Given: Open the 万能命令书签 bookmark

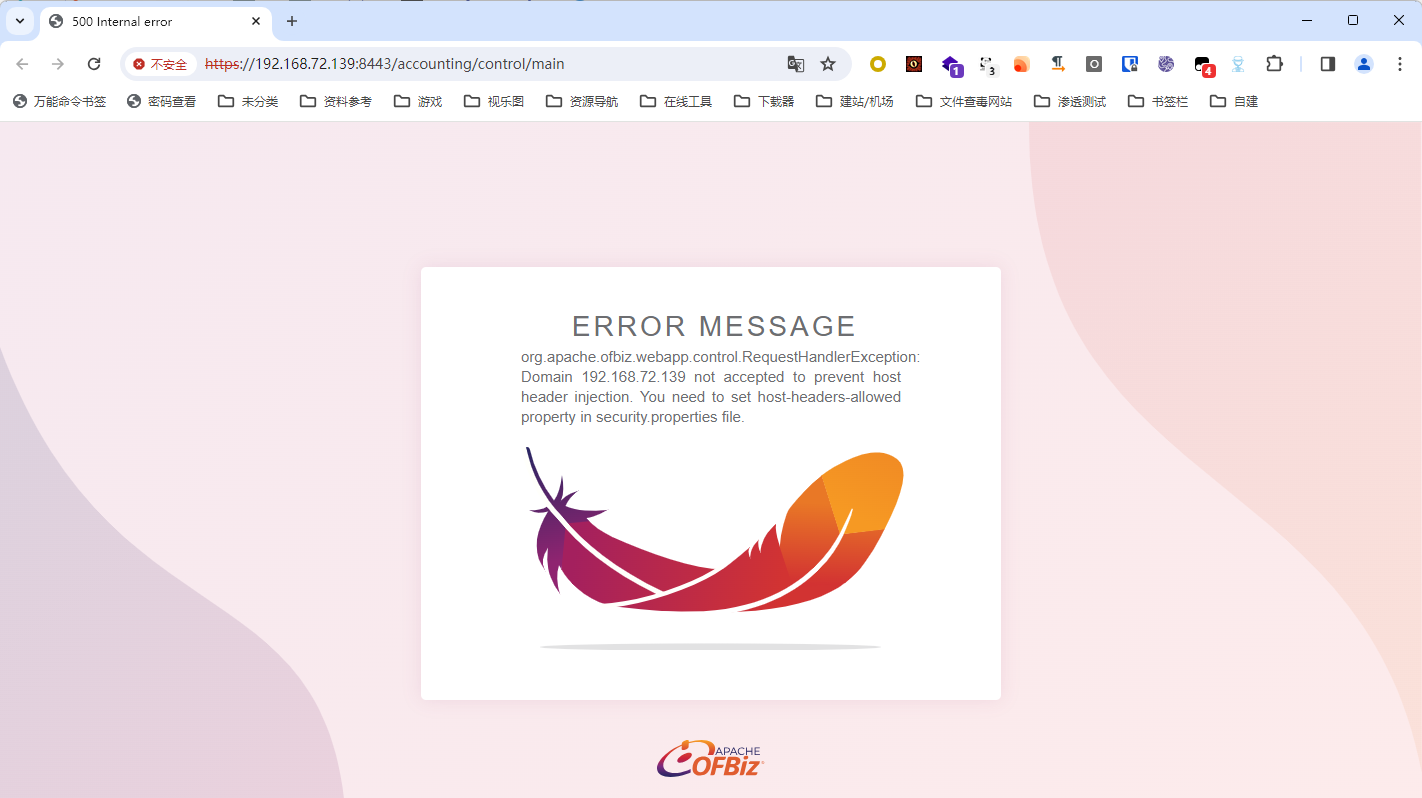Looking at the screenshot, I should click(59, 101).
